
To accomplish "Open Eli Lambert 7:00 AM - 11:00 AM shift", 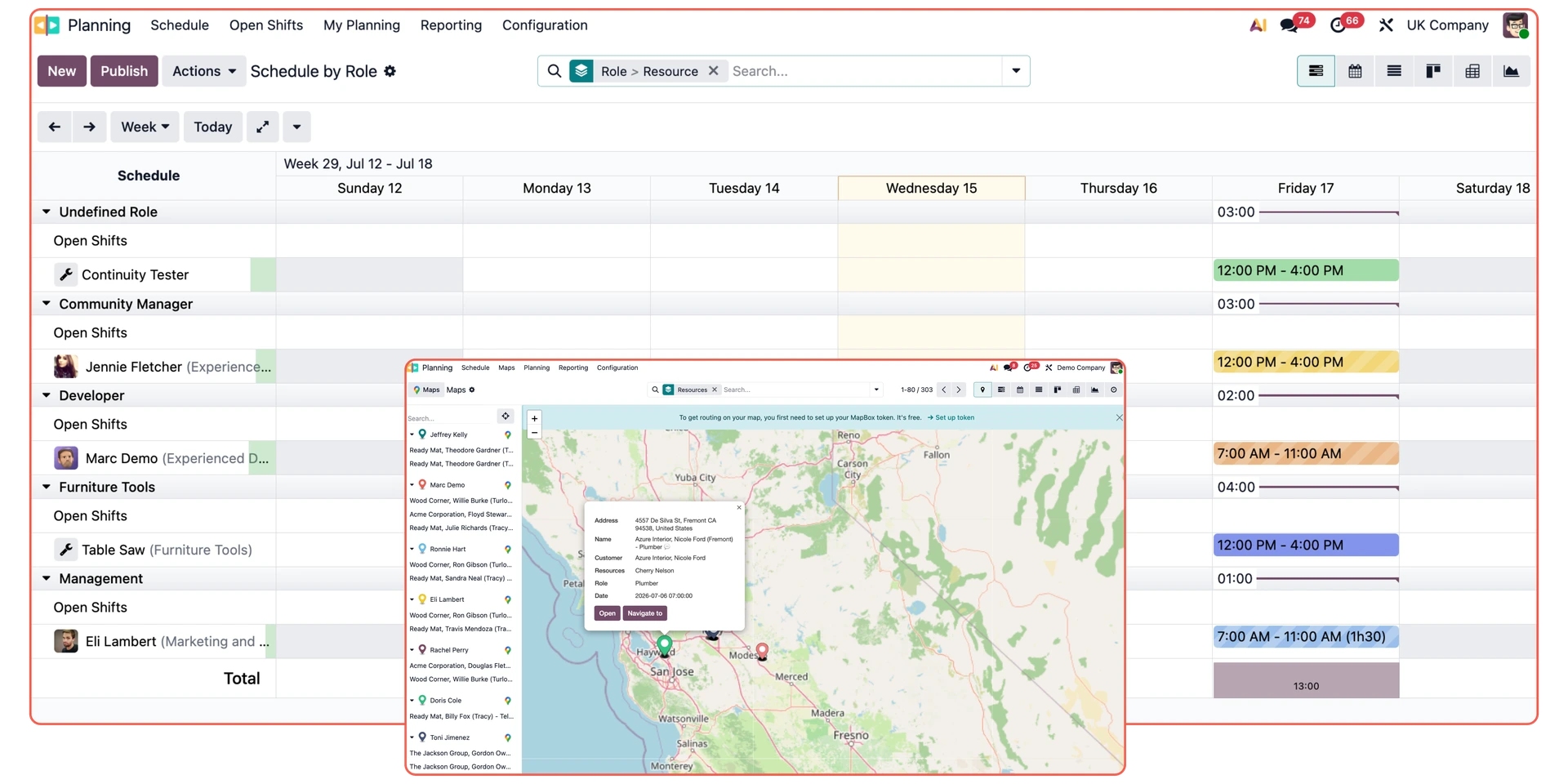I will (1306, 636).
